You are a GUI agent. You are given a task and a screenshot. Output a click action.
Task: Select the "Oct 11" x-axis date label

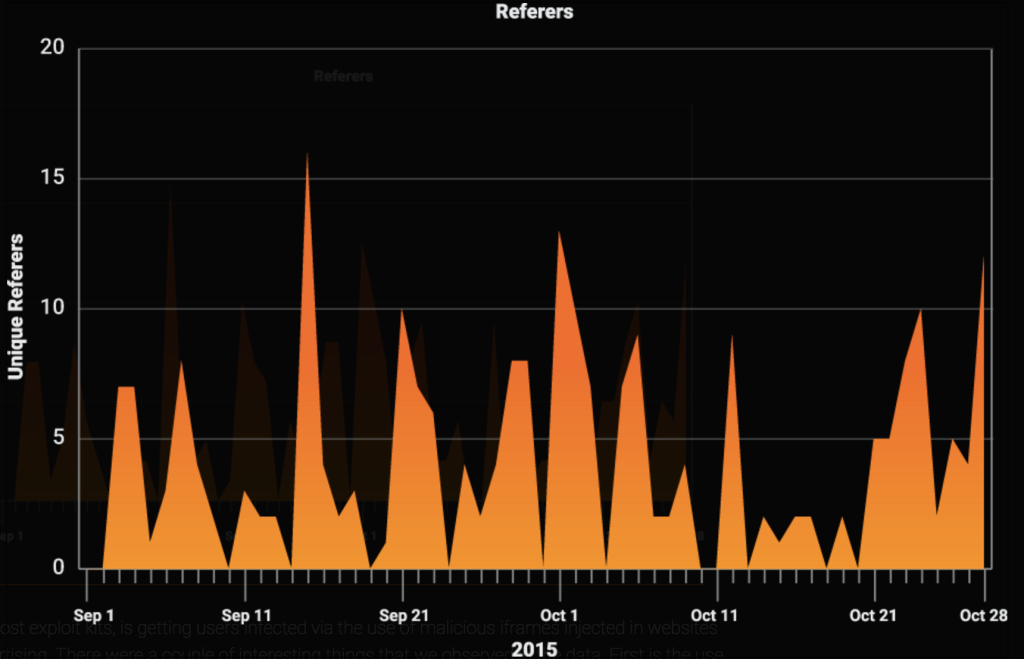[715, 614]
